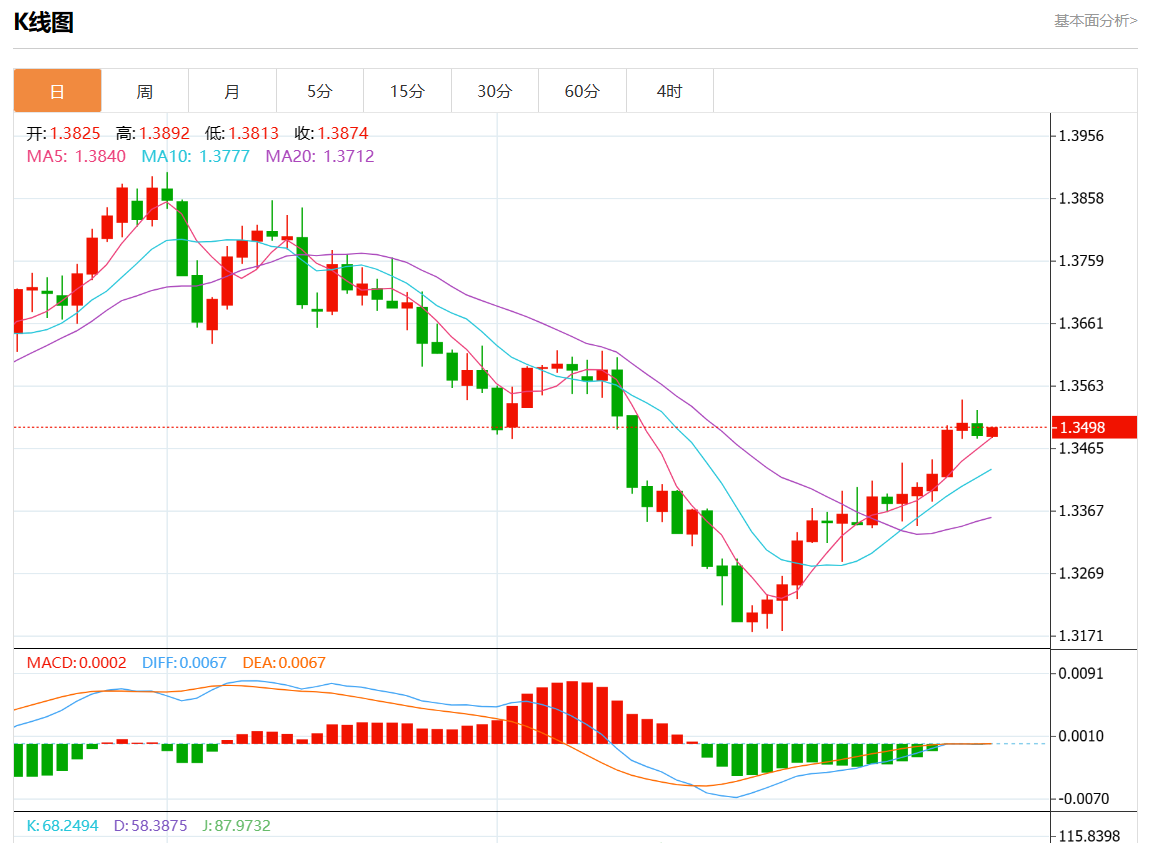Click the 1.3858 price axis label
The width and height of the screenshot is (1152, 843).
pos(1081,198)
